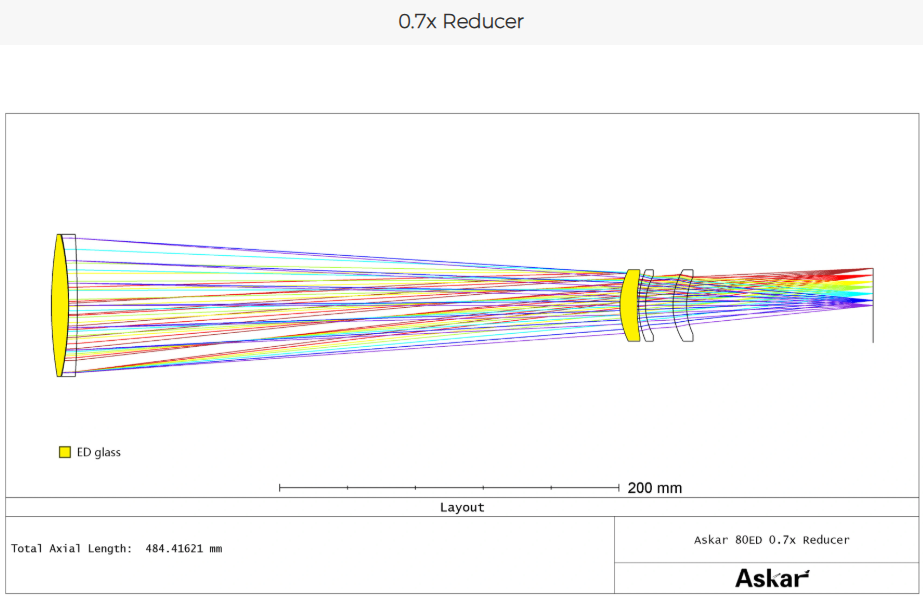The width and height of the screenshot is (923, 596).
Task: Click the "Askar 80ED 0.7x Reducer" caption
Action: pos(771,540)
